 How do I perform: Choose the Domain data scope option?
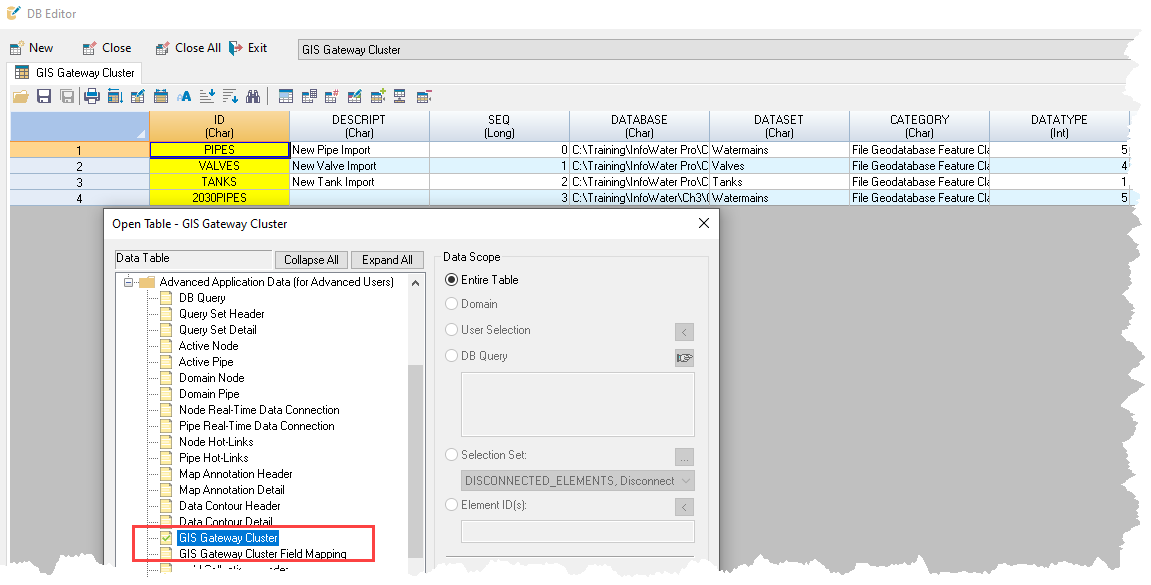pyautogui.click(x=453, y=304)
